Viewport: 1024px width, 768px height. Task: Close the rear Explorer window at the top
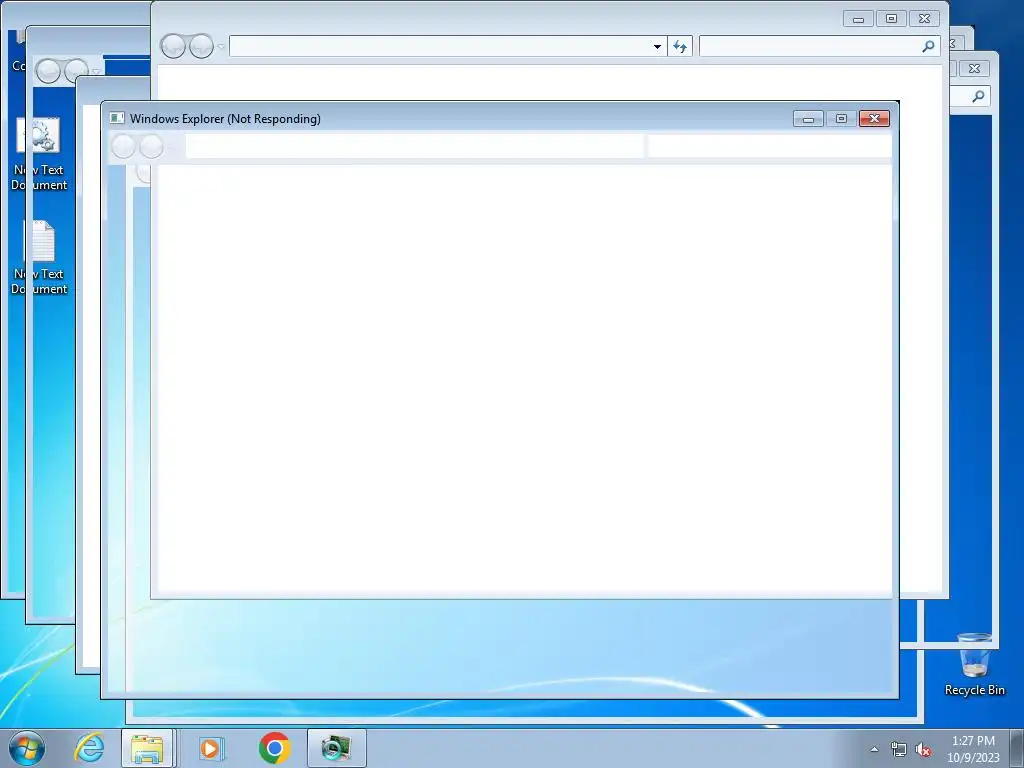tap(925, 19)
